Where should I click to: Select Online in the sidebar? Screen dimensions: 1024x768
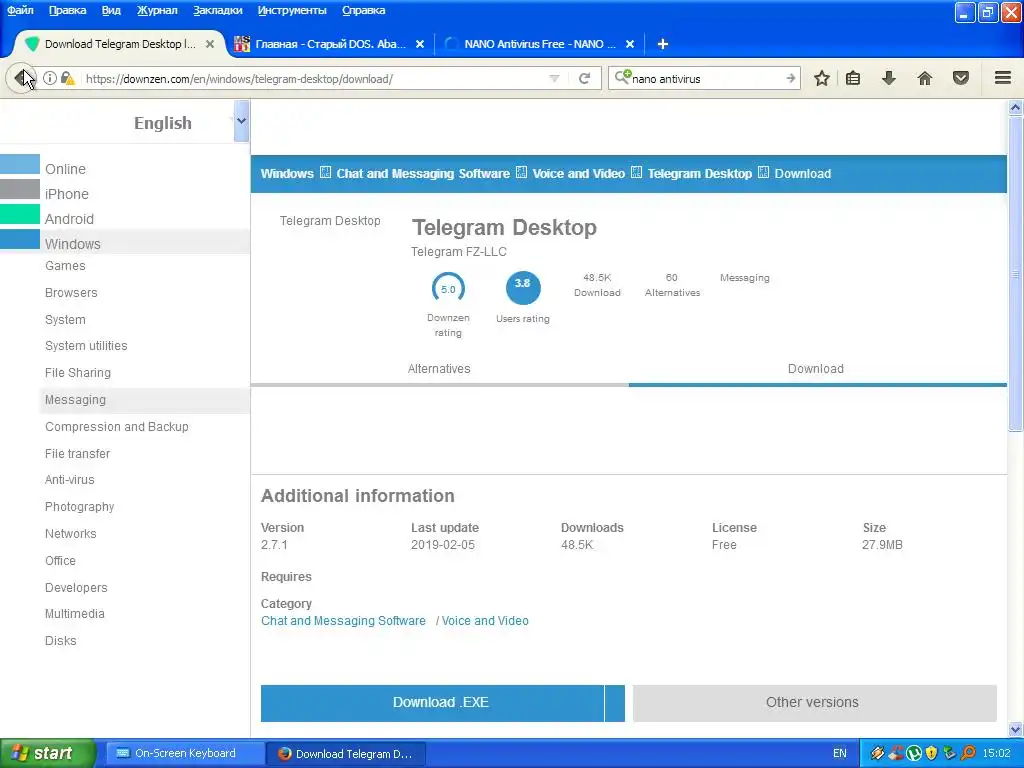click(65, 169)
